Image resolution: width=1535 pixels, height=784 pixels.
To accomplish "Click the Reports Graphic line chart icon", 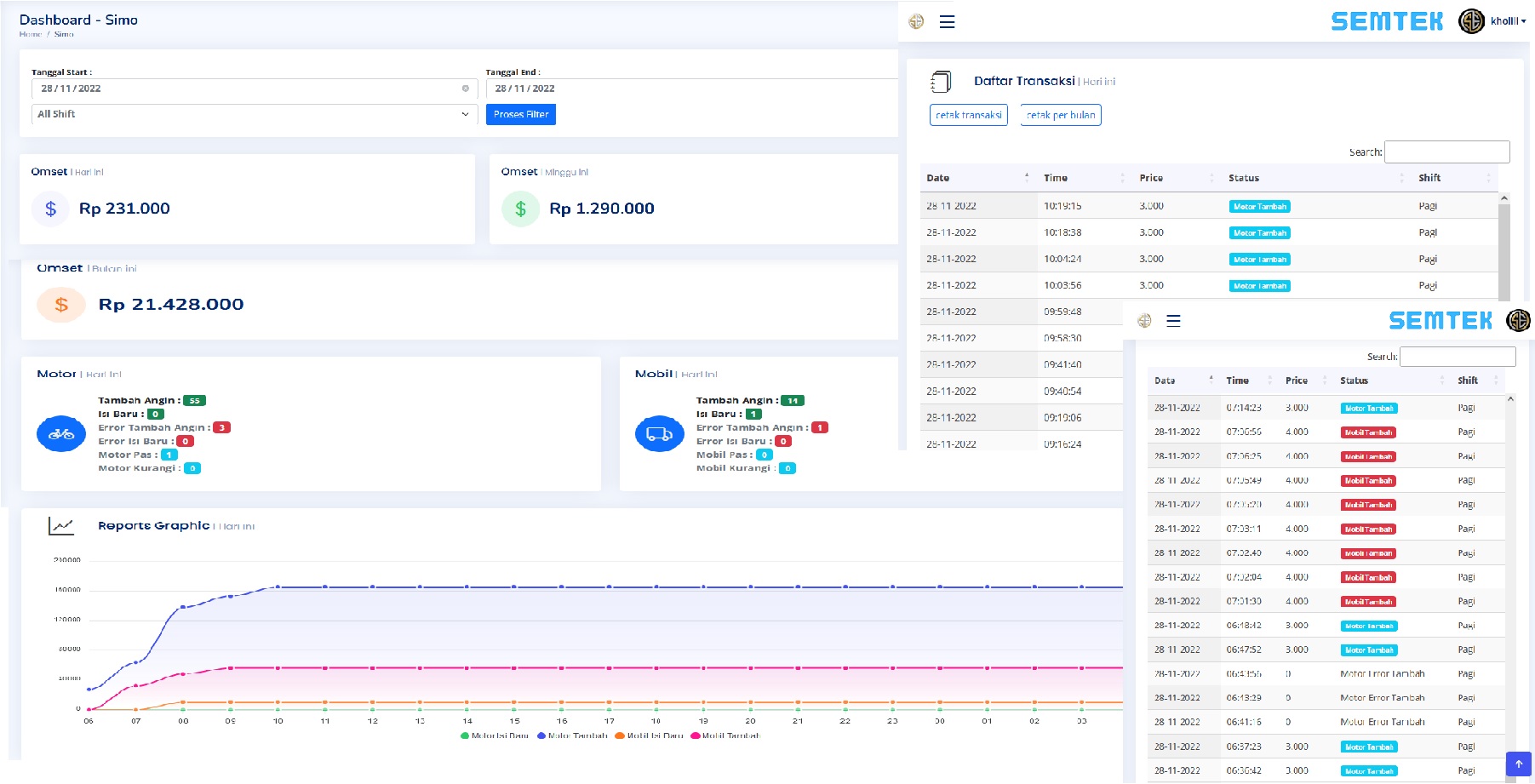I will 61,526.
